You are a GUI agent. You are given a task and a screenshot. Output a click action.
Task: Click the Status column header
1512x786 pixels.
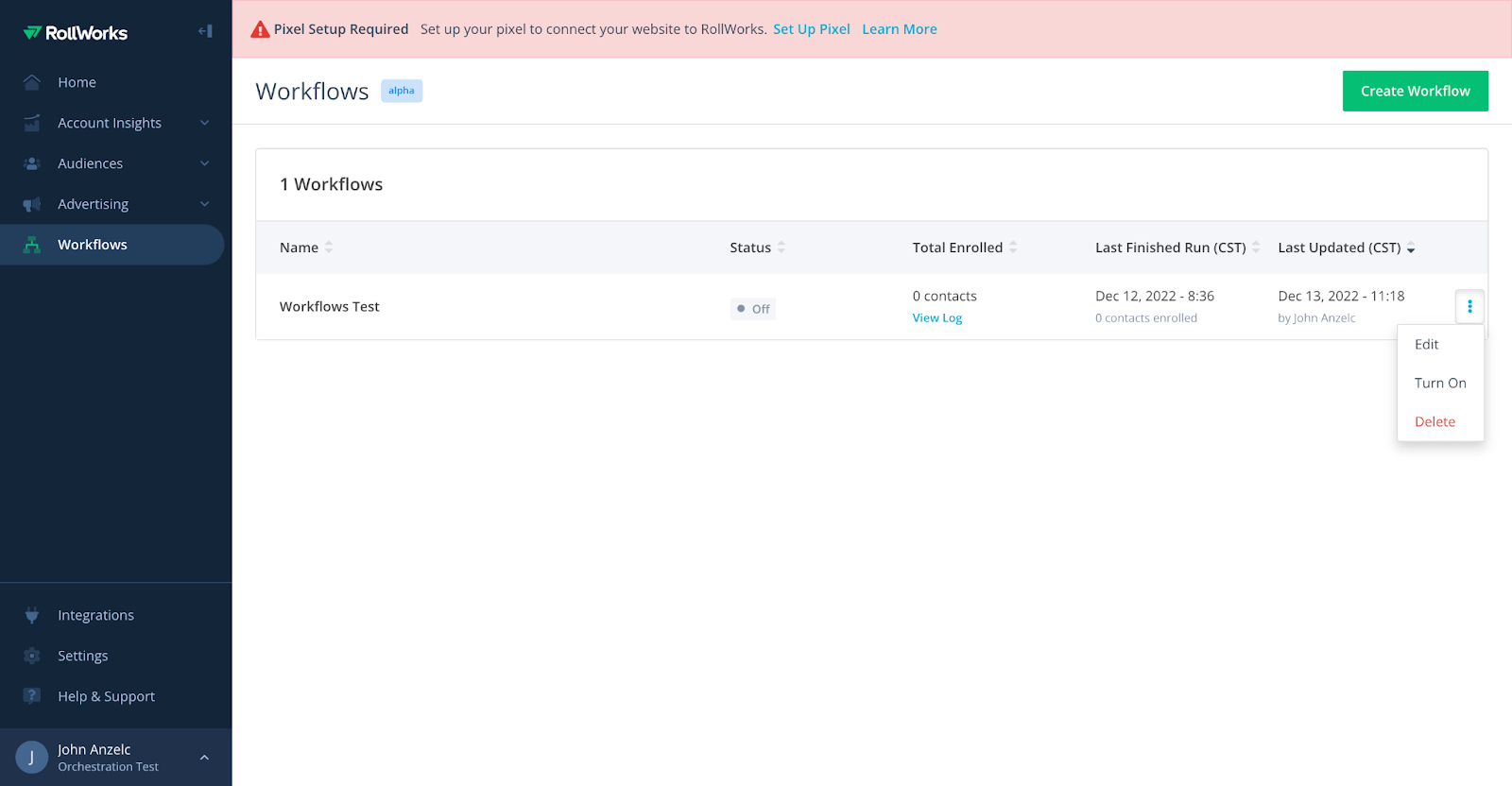pyautogui.click(x=750, y=248)
